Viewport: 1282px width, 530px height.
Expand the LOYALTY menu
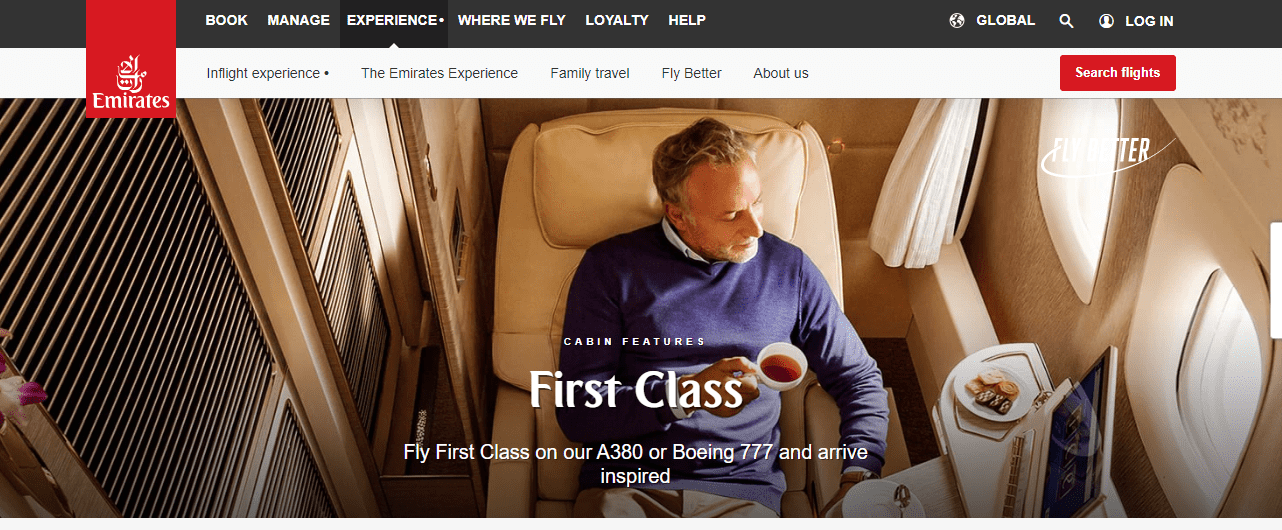[x=617, y=20]
